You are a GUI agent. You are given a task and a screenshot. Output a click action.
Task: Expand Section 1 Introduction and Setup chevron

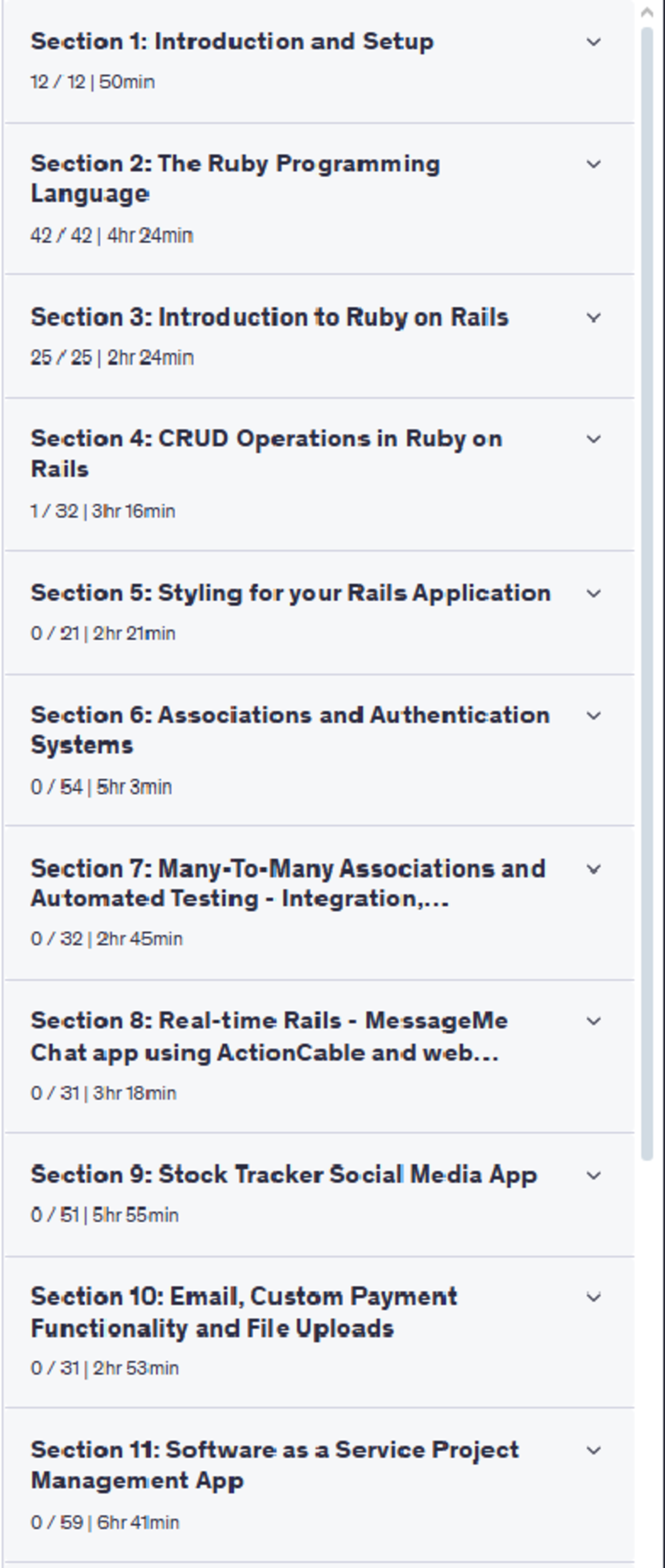coord(593,42)
